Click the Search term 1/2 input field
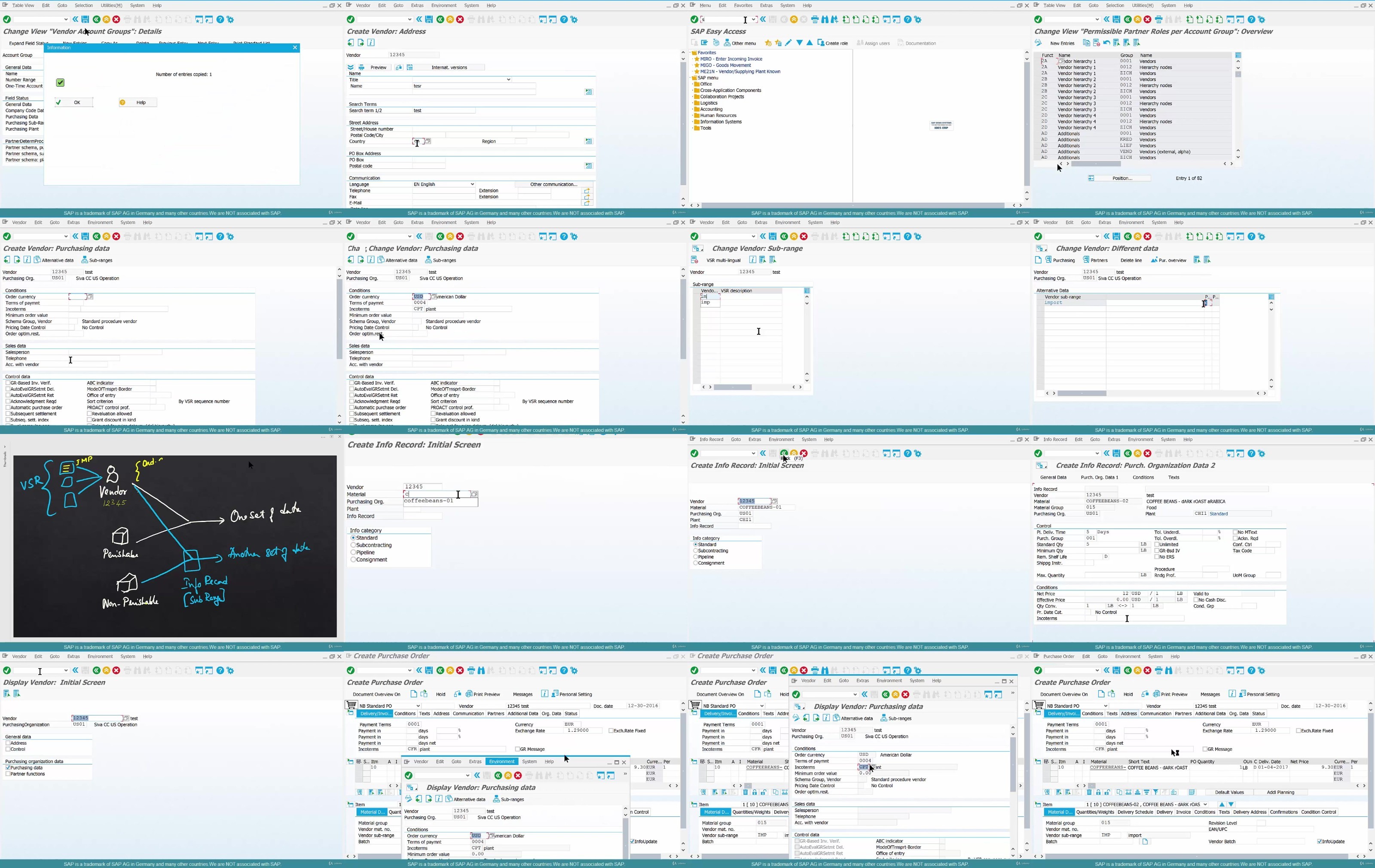This screenshot has height=868, width=1375. (x=444, y=111)
